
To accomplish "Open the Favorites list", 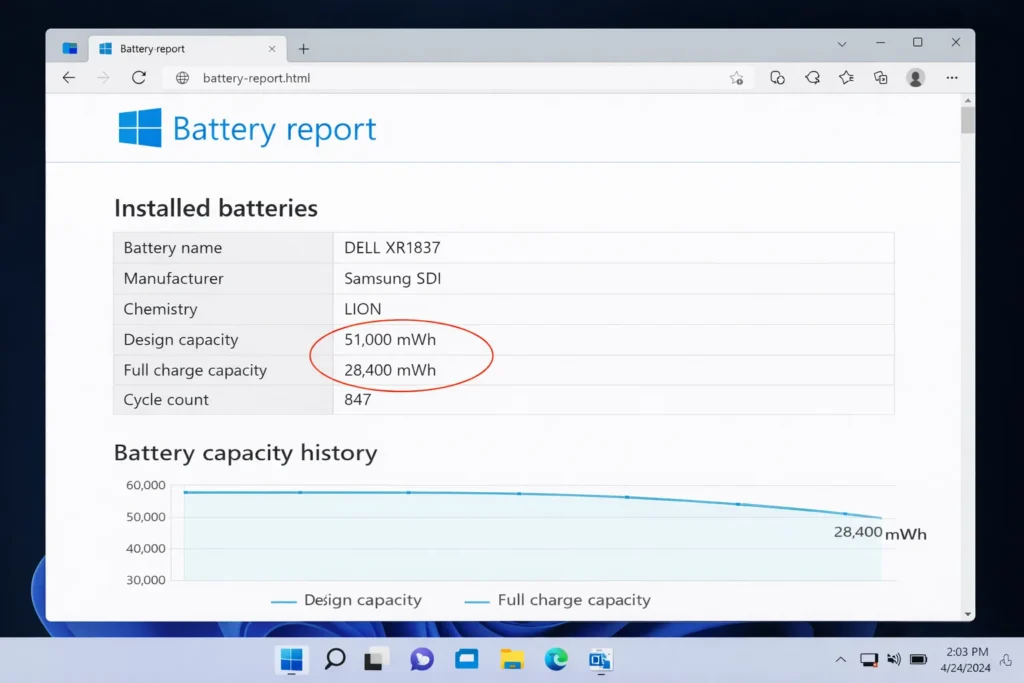I will (847, 78).
